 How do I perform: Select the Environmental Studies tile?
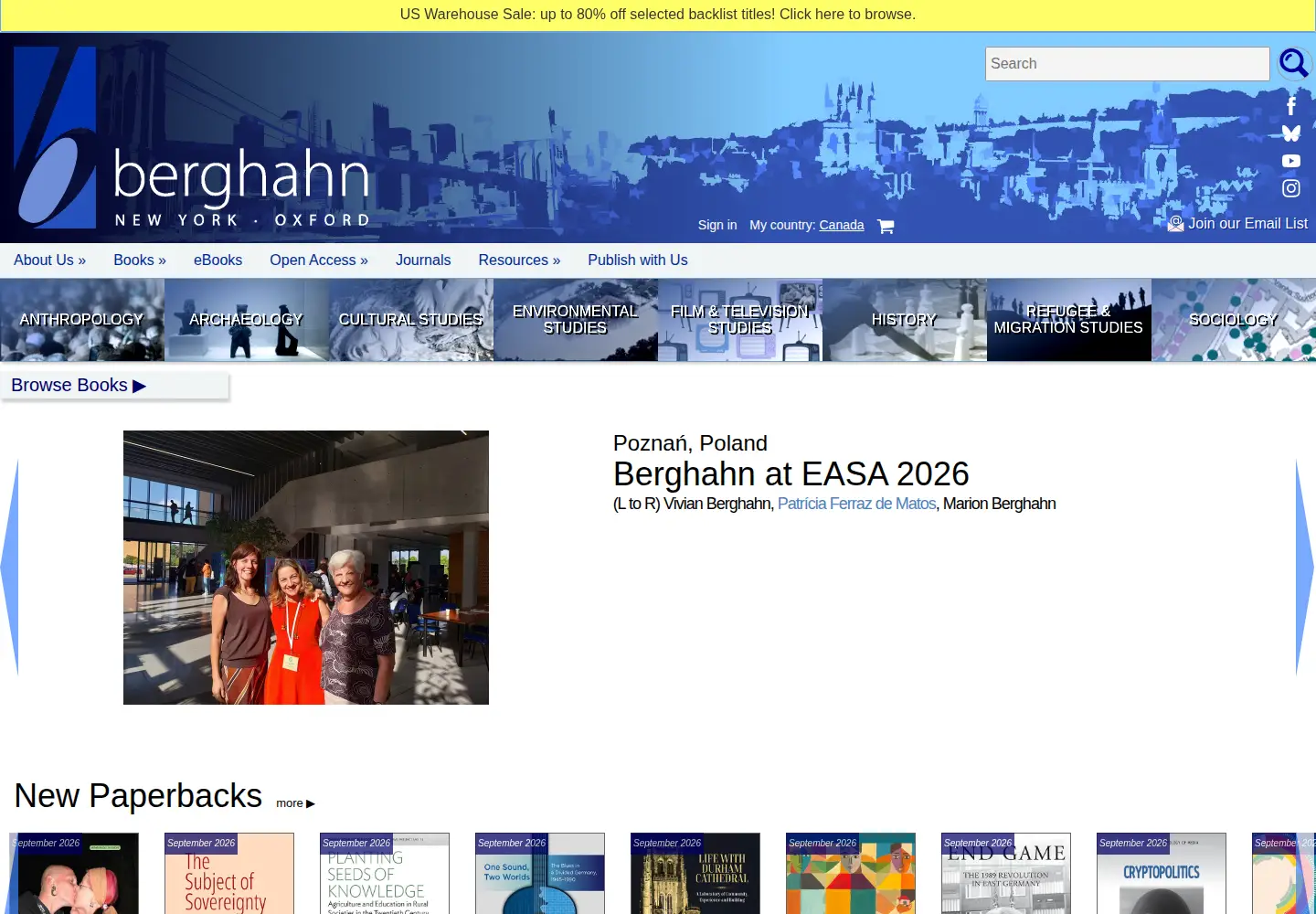pyautogui.click(x=576, y=320)
